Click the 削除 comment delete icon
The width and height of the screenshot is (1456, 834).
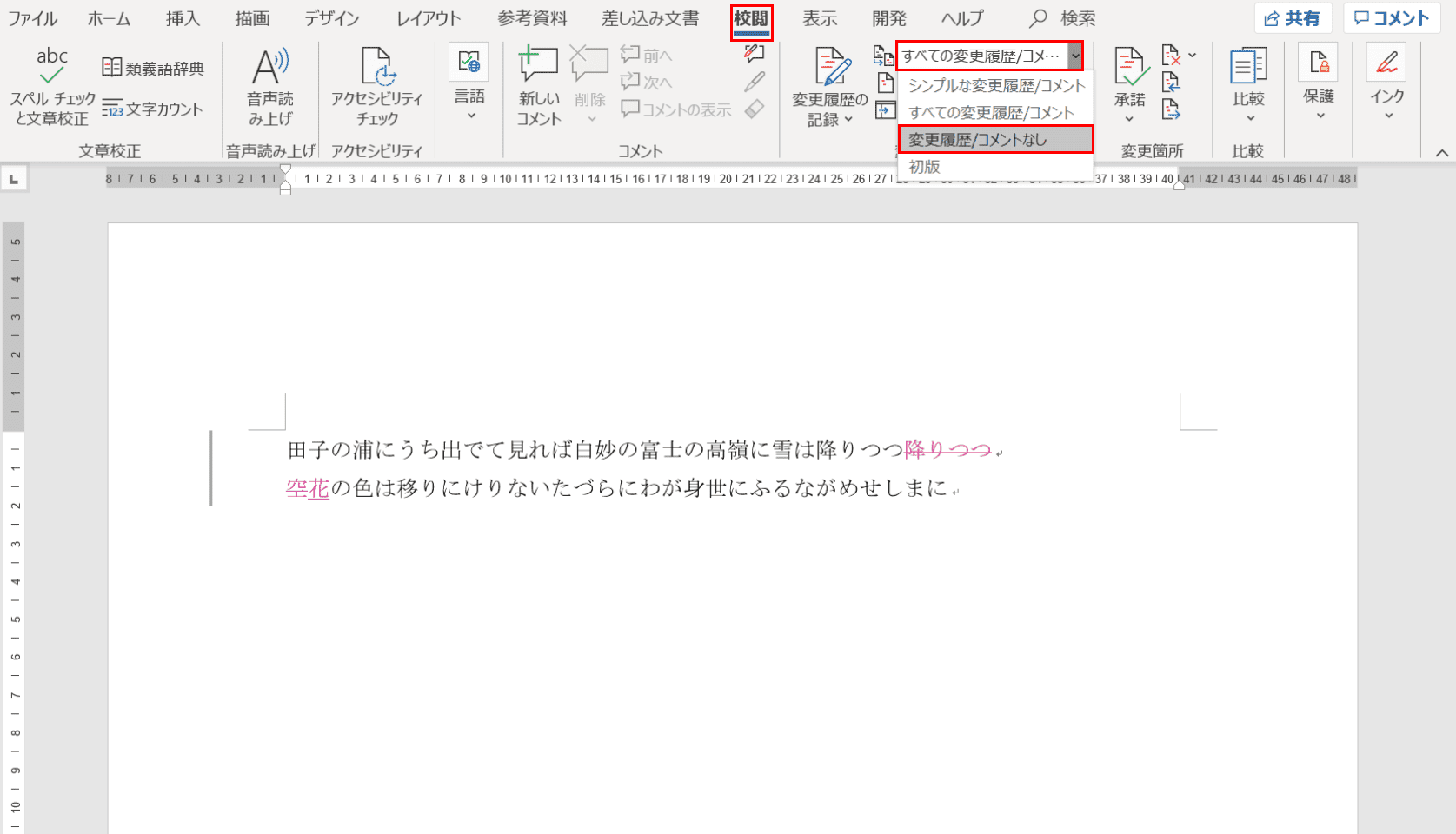[x=589, y=64]
